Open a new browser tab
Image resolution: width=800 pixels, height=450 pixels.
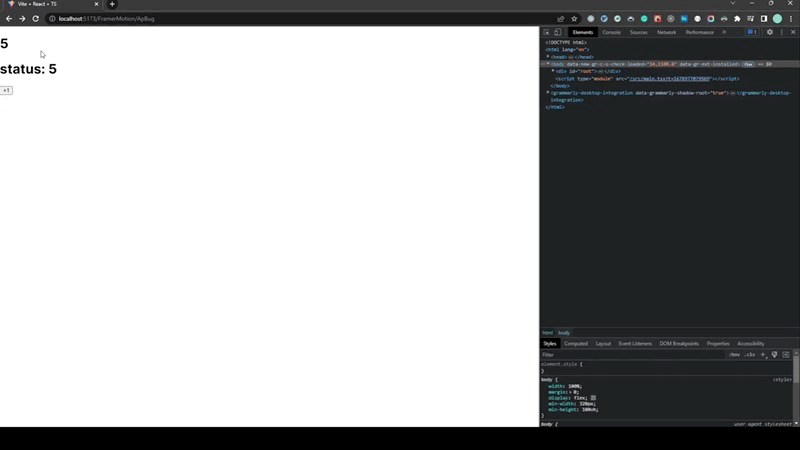112,4
